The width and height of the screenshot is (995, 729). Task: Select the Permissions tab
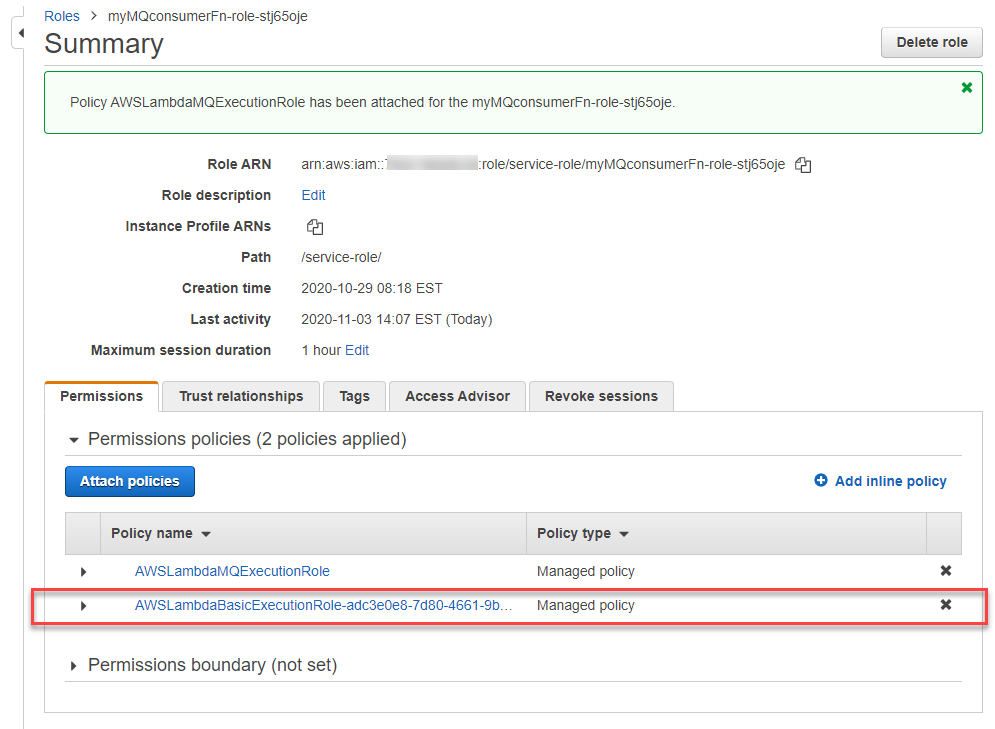point(102,397)
